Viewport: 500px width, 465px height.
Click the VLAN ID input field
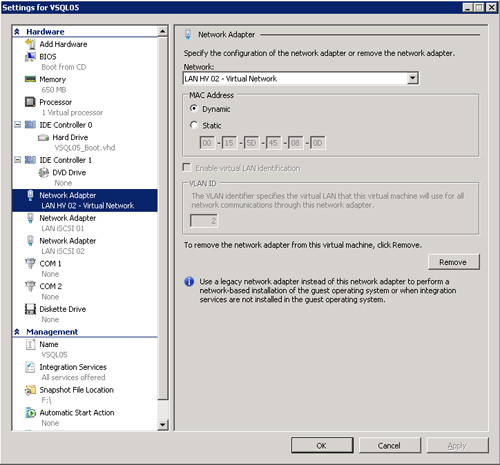click(204, 220)
